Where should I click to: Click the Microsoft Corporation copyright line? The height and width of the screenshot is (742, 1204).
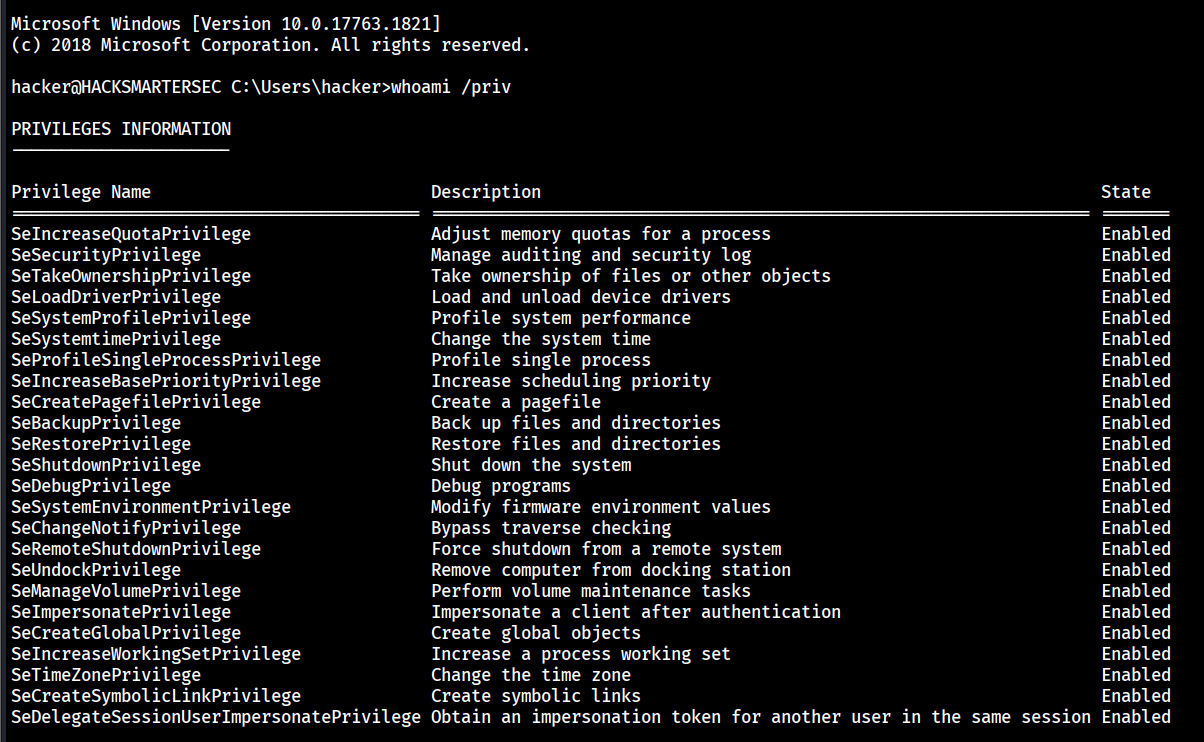[270, 45]
